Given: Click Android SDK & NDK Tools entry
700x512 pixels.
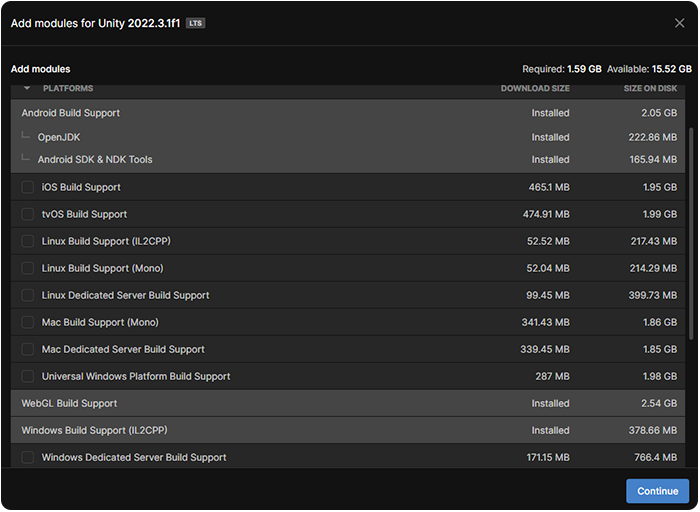Looking at the screenshot, I should coord(95,159).
